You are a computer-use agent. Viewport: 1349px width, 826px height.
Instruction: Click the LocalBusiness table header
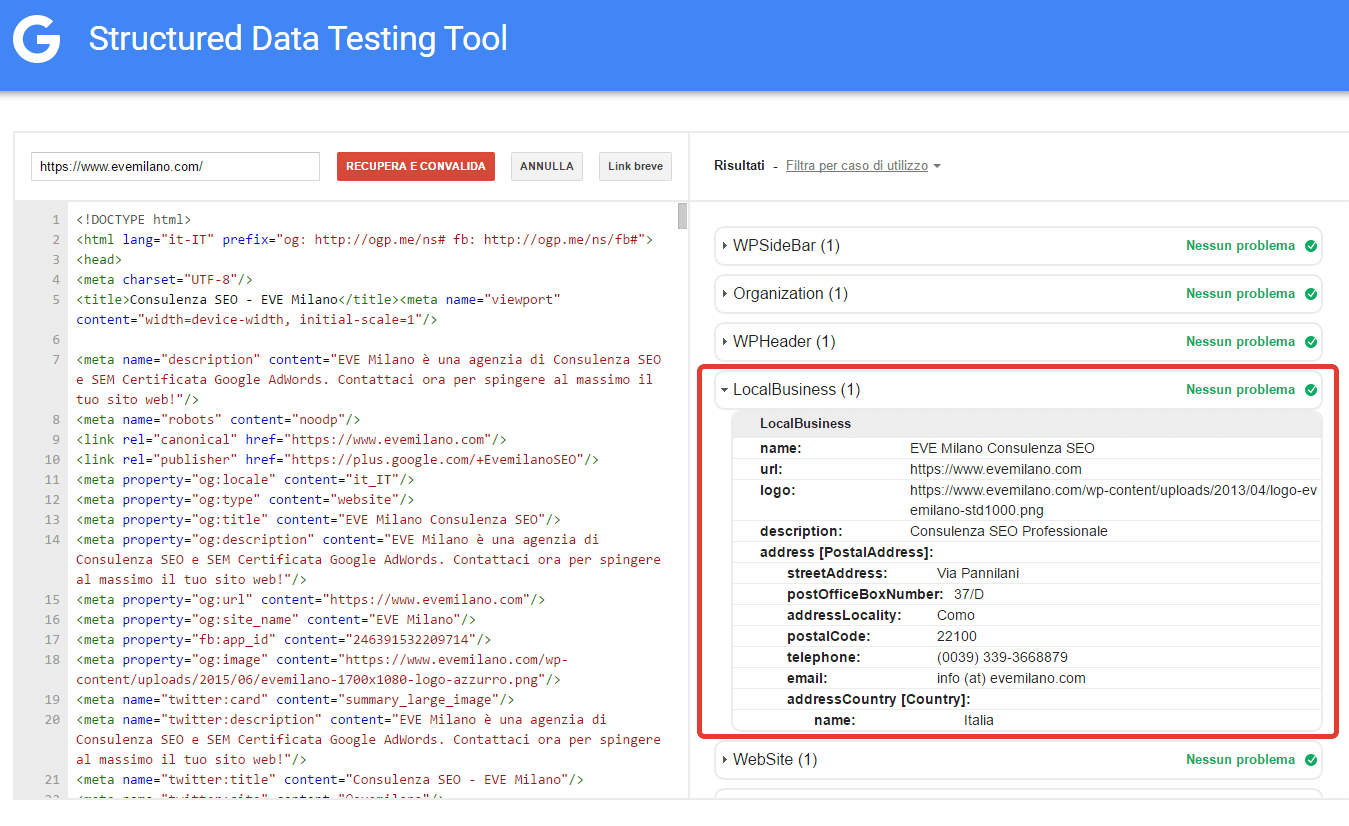coord(1027,424)
